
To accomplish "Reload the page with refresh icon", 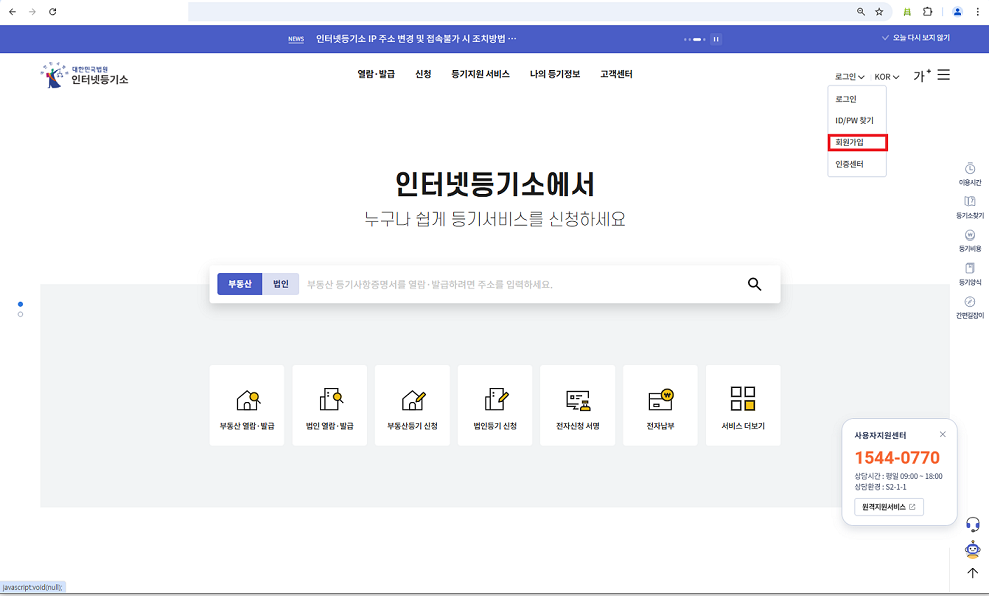I will click(53, 11).
